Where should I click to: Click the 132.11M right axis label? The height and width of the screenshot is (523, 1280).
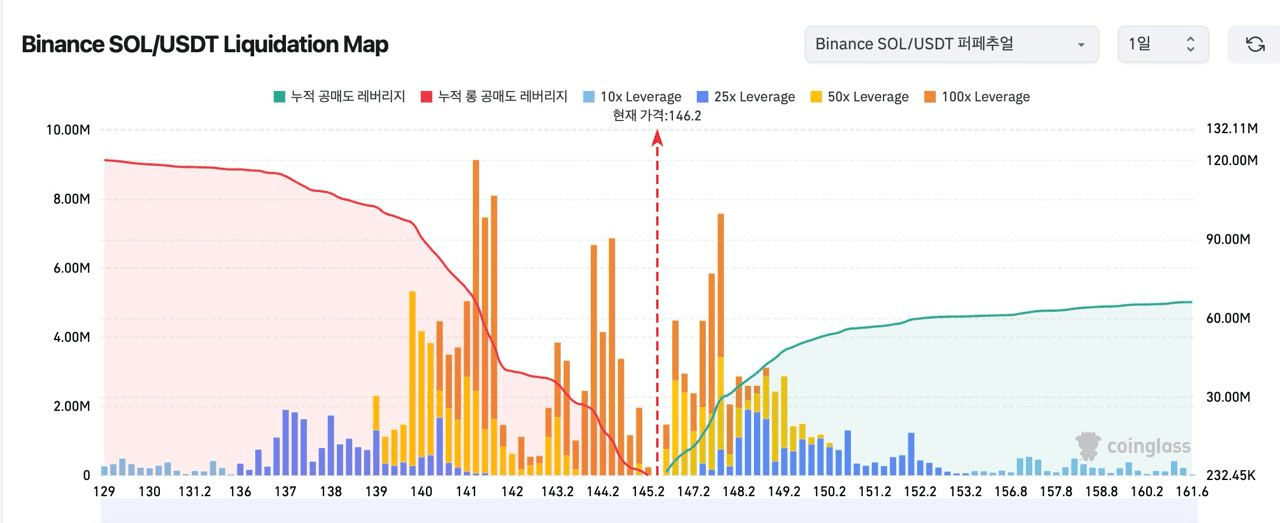[1231, 129]
